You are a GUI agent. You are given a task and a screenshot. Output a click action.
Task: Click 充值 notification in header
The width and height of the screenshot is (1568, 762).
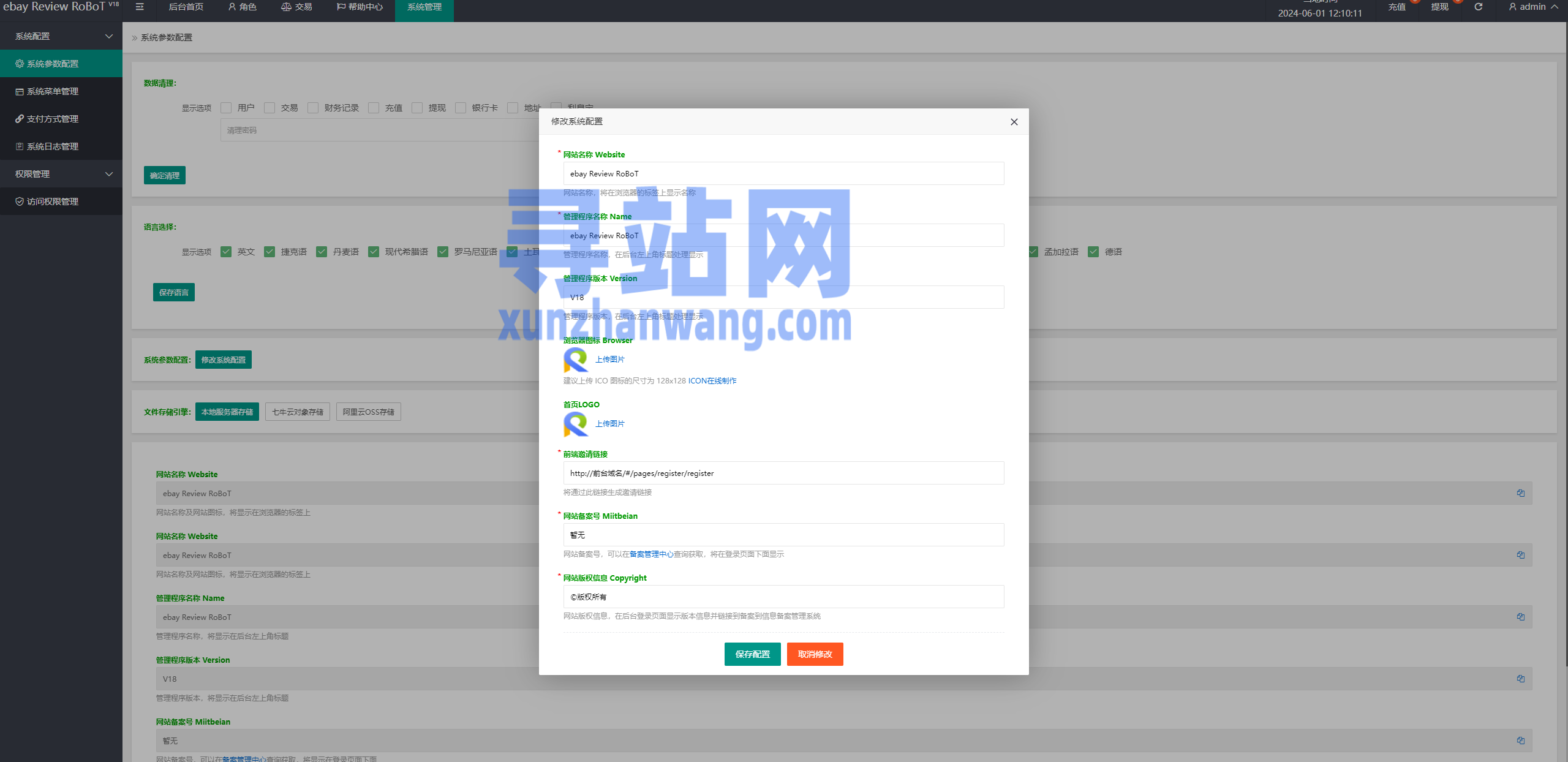click(1396, 7)
